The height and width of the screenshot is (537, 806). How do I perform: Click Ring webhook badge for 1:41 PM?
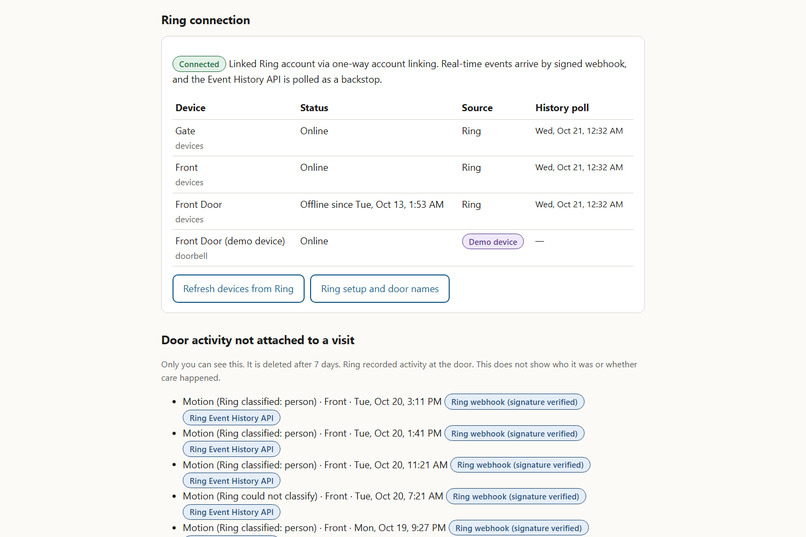514,434
